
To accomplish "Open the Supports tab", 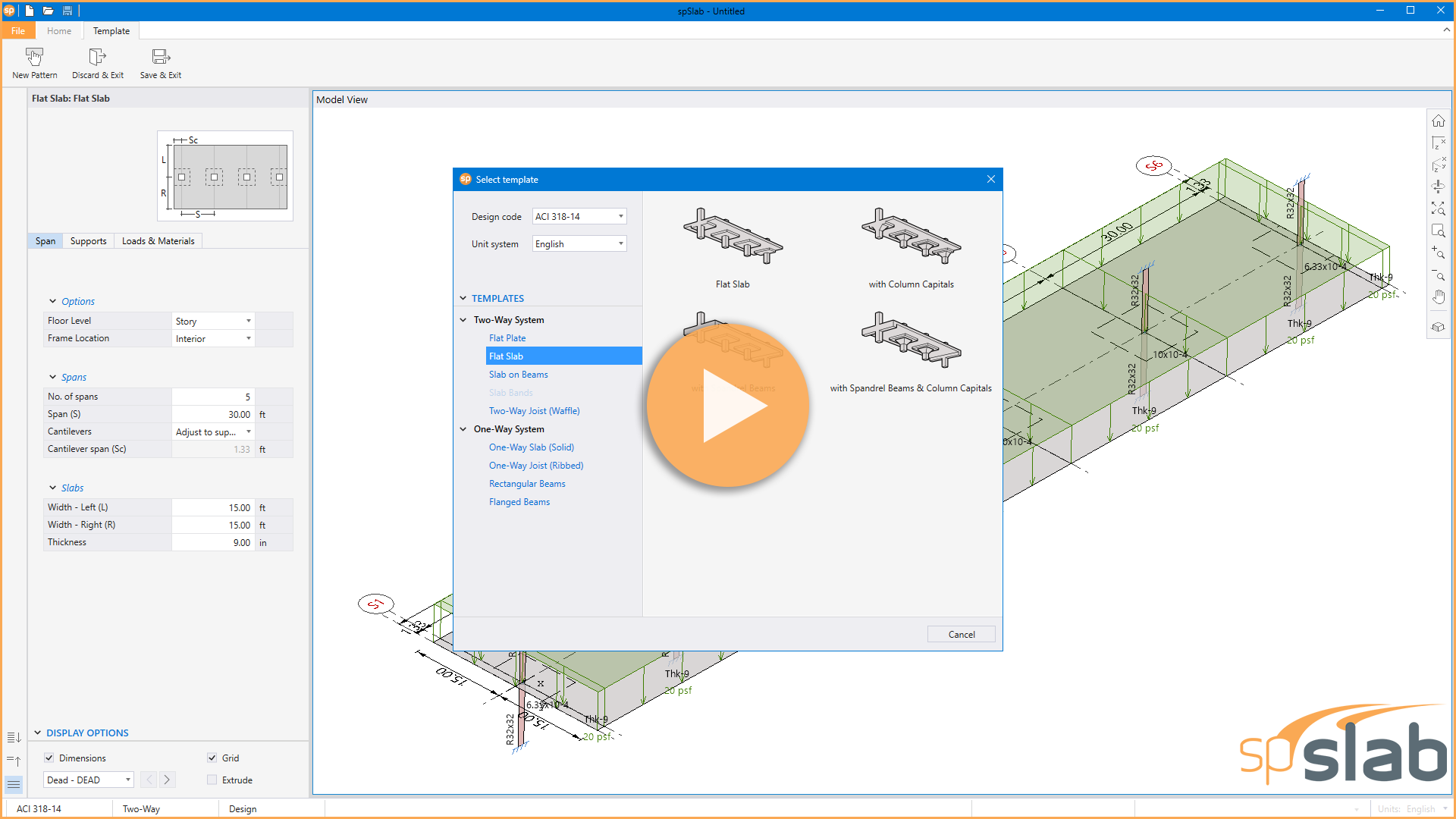I will (x=88, y=241).
